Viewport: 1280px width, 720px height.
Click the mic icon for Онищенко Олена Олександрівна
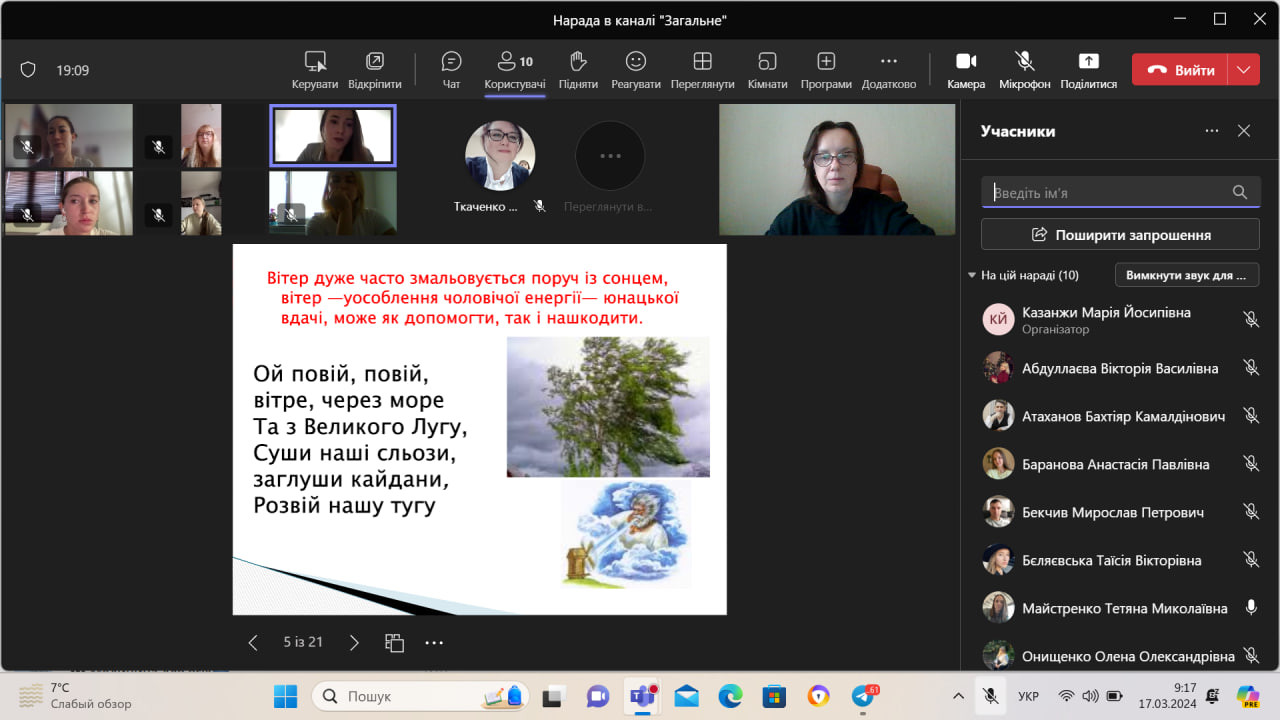click(x=1250, y=656)
